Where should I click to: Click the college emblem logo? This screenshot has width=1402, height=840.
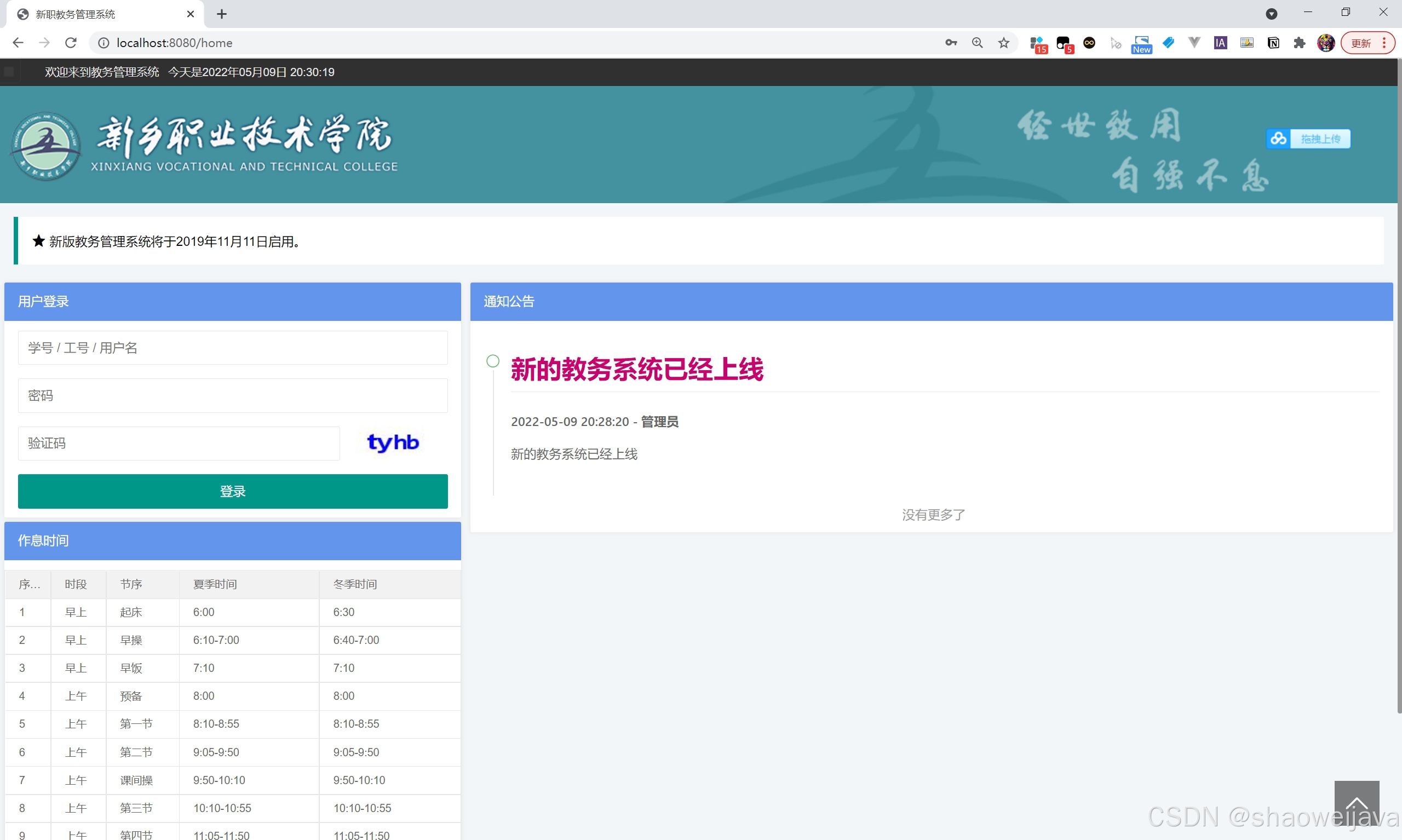[x=47, y=146]
